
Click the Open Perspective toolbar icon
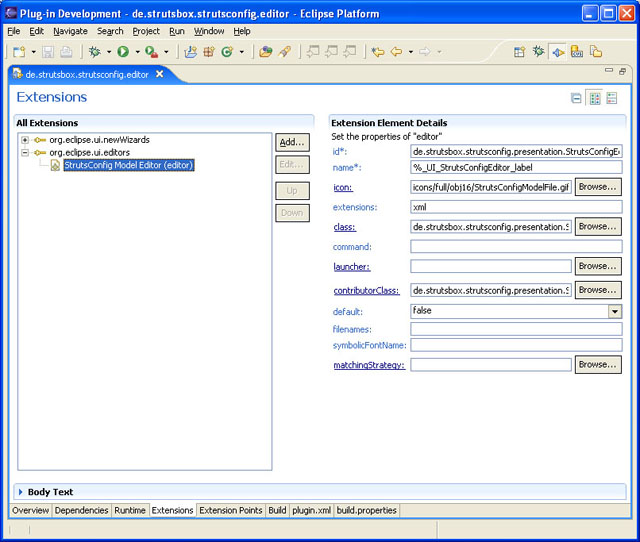pos(519,52)
